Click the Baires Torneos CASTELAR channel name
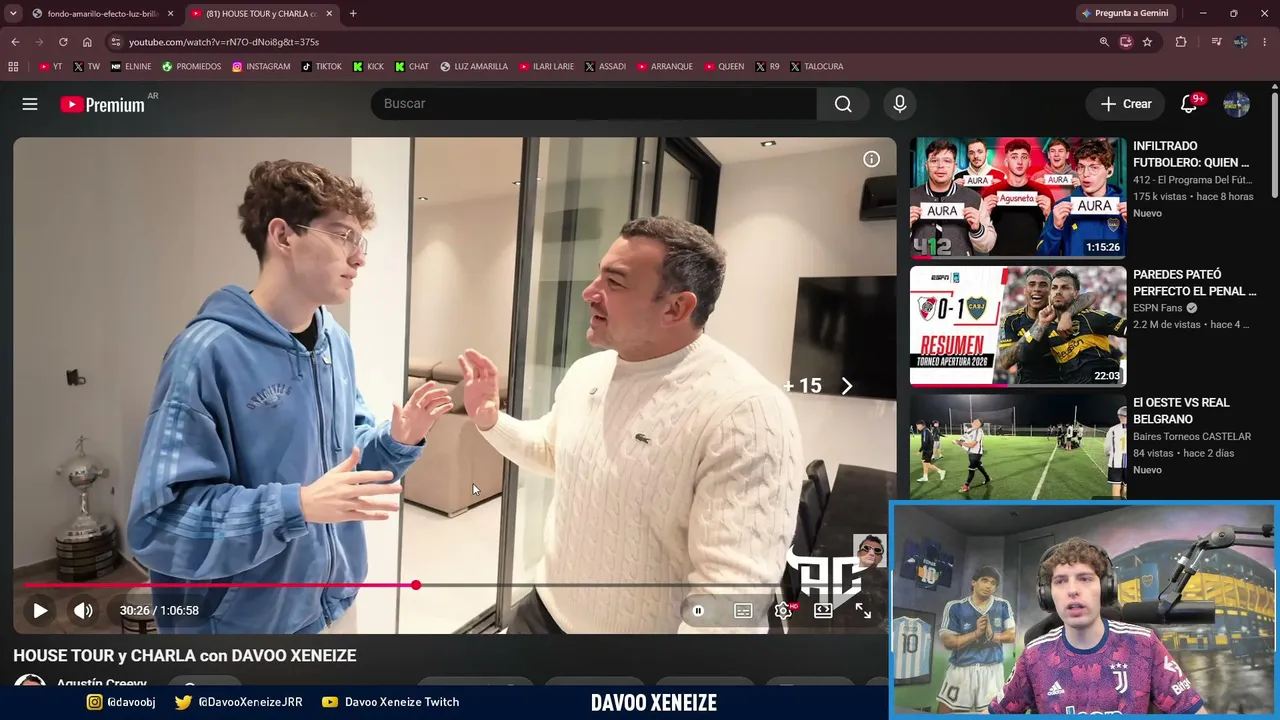This screenshot has width=1280, height=720. click(1192, 437)
